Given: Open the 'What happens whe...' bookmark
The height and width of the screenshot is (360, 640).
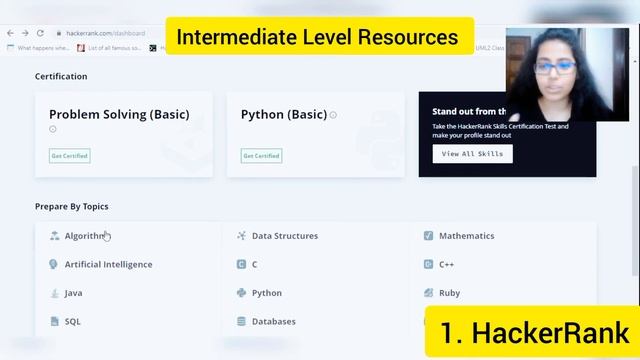Looking at the screenshot, I should [x=39, y=48].
